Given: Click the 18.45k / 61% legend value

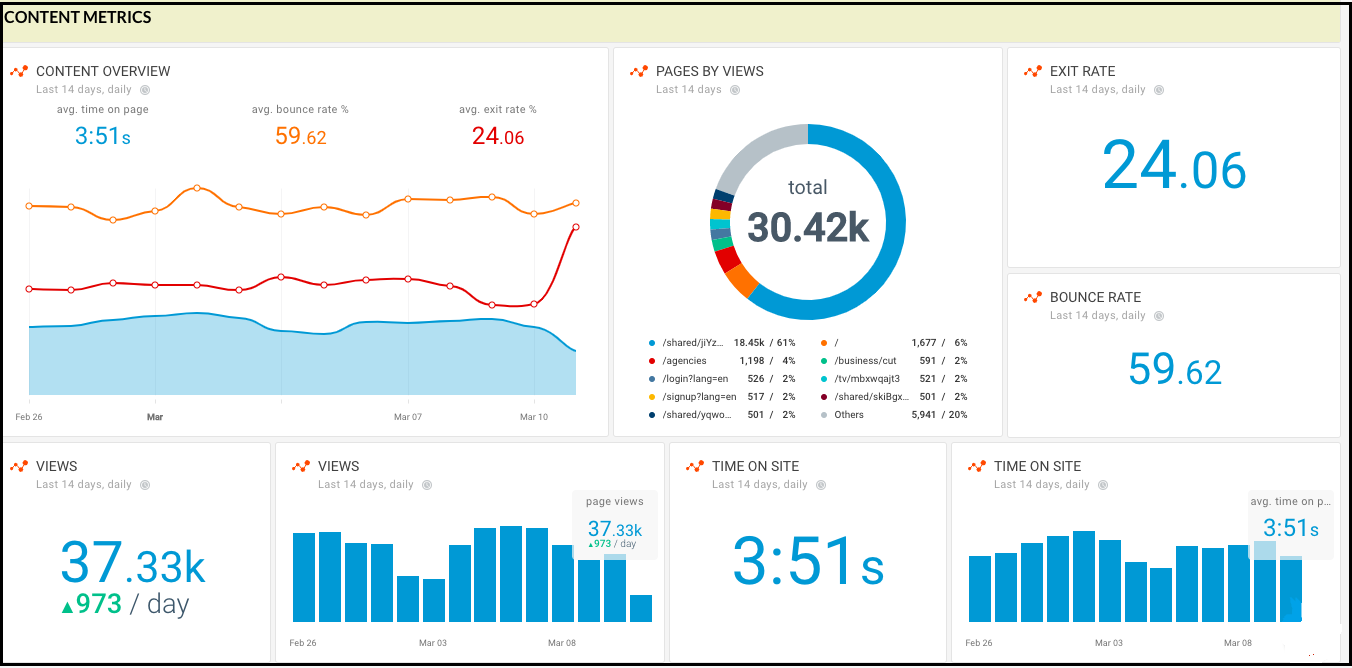Looking at the screenshot, I should point(764,343).
